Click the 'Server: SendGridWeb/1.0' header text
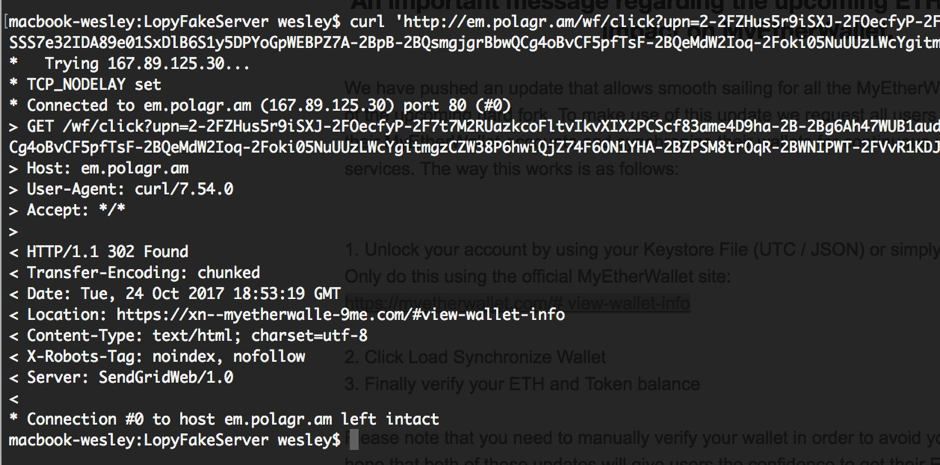Viewport: 940px width, 465px height. [130, 378]
